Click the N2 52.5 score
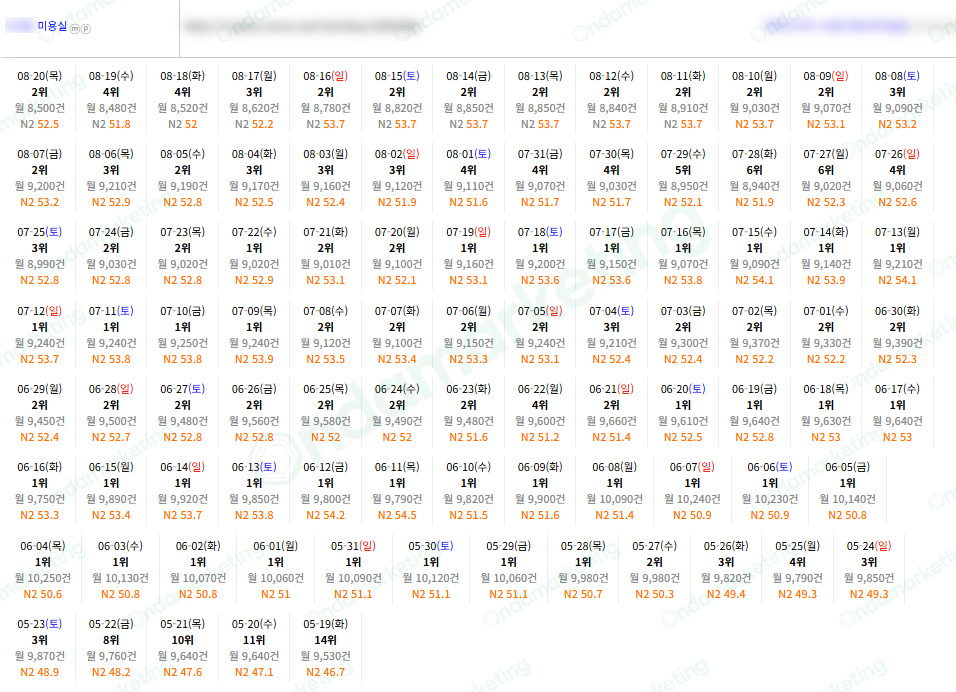 (x=40, y=124)
